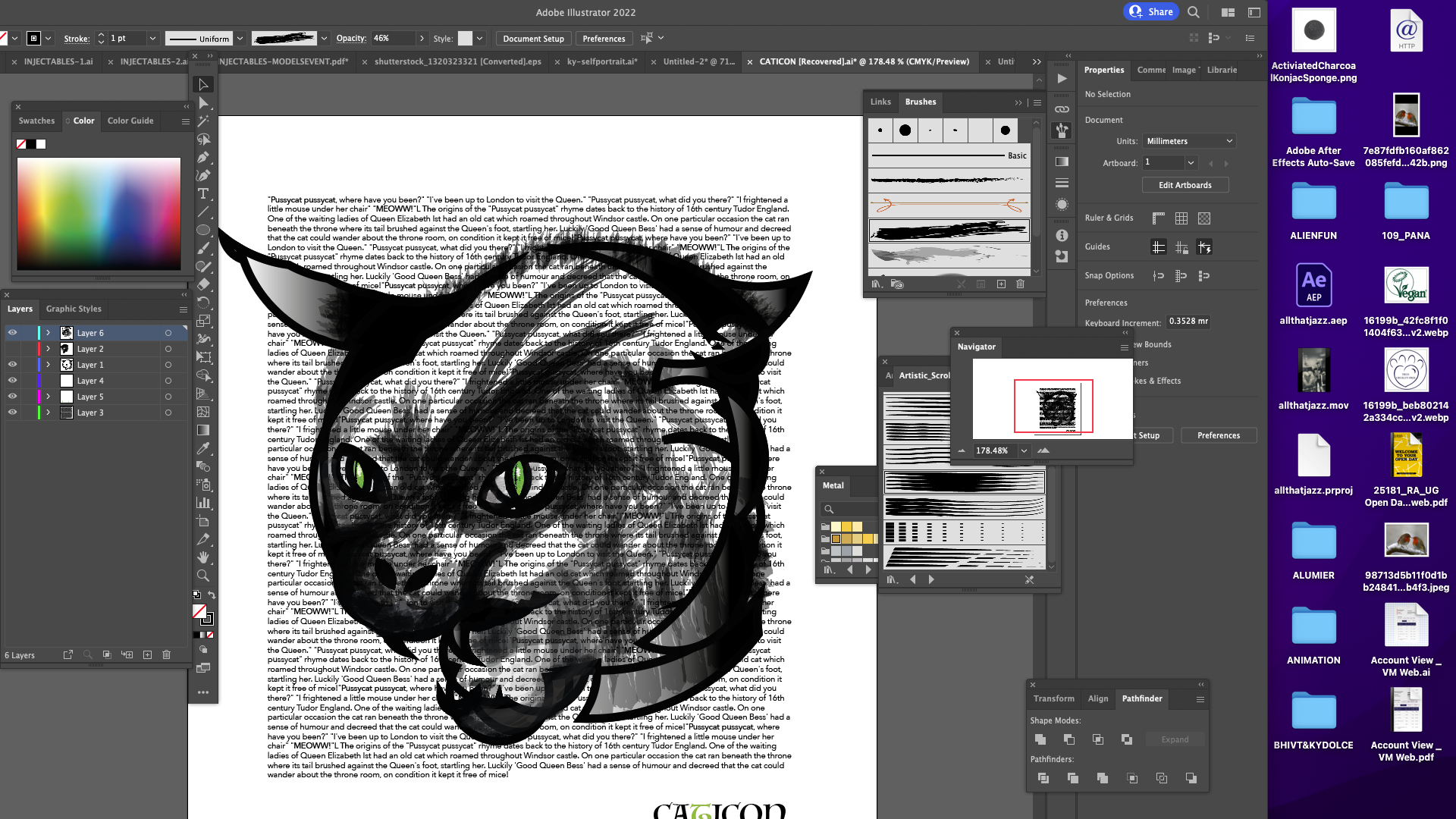Open the Units dropdown showing Millimeters
The image size is (1456, 819).
[x=1189, y=141]
